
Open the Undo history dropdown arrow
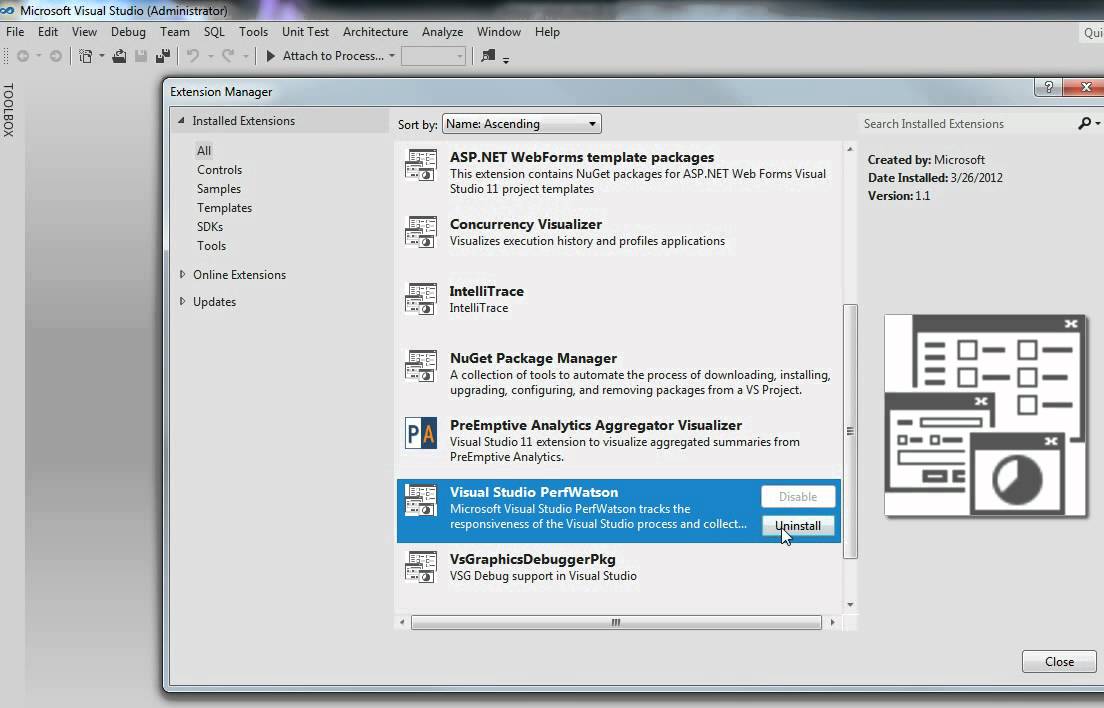click(210, 56)
